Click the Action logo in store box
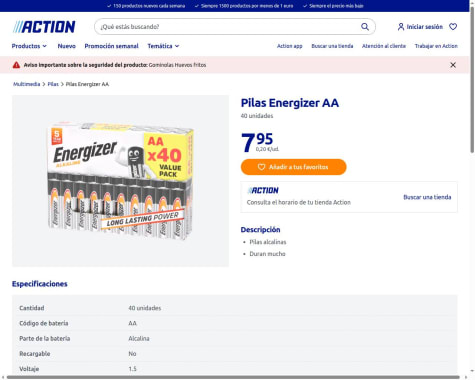The width and height of the screenshot is (475, 380). 263,190
